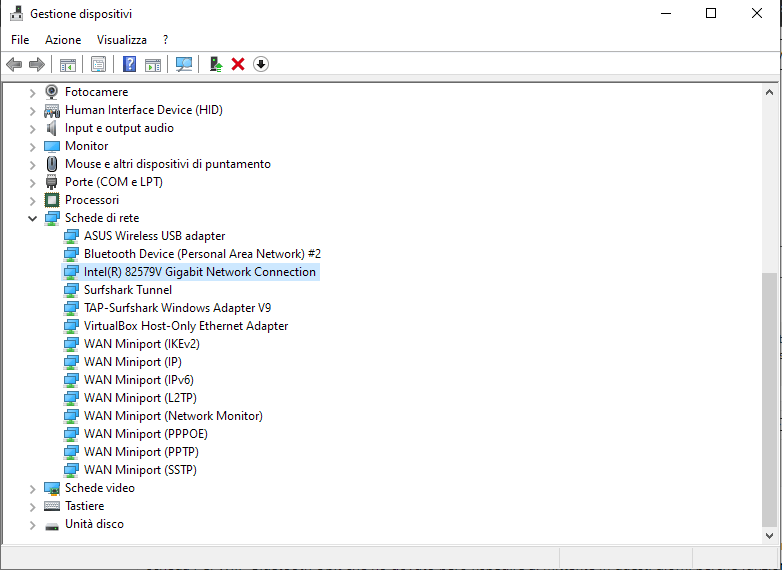The height and width of the screenshot is (570, 782).
Task: Click the Human Interface Device category icon
Action: [x=52, y=110]
